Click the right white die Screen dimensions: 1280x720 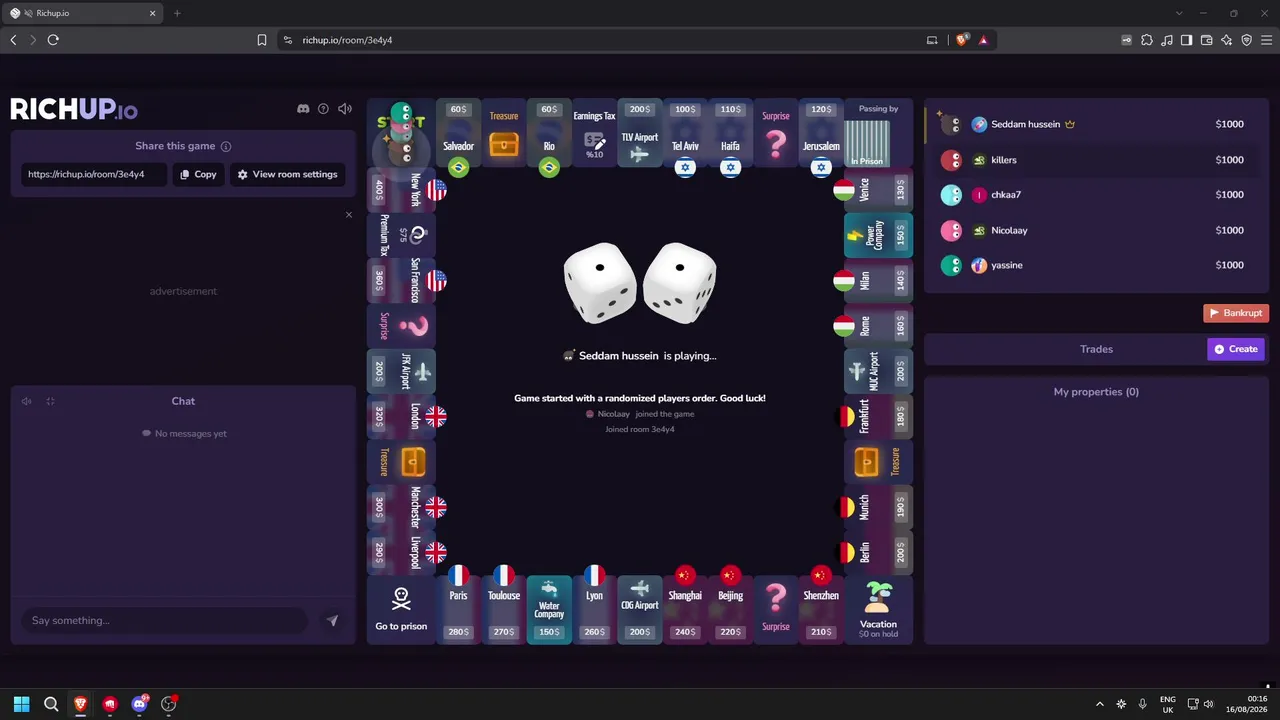pos(680,283)
